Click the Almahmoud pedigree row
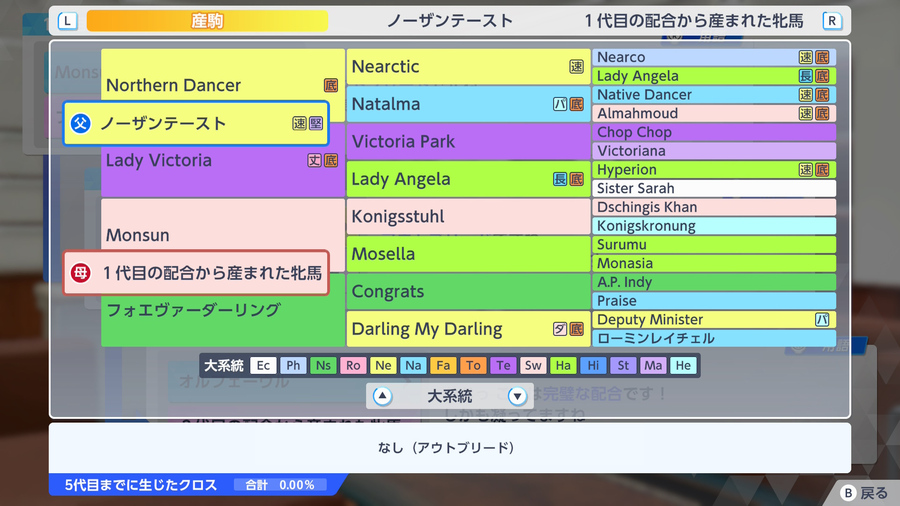900x506 pixels. tap(714, 114)
